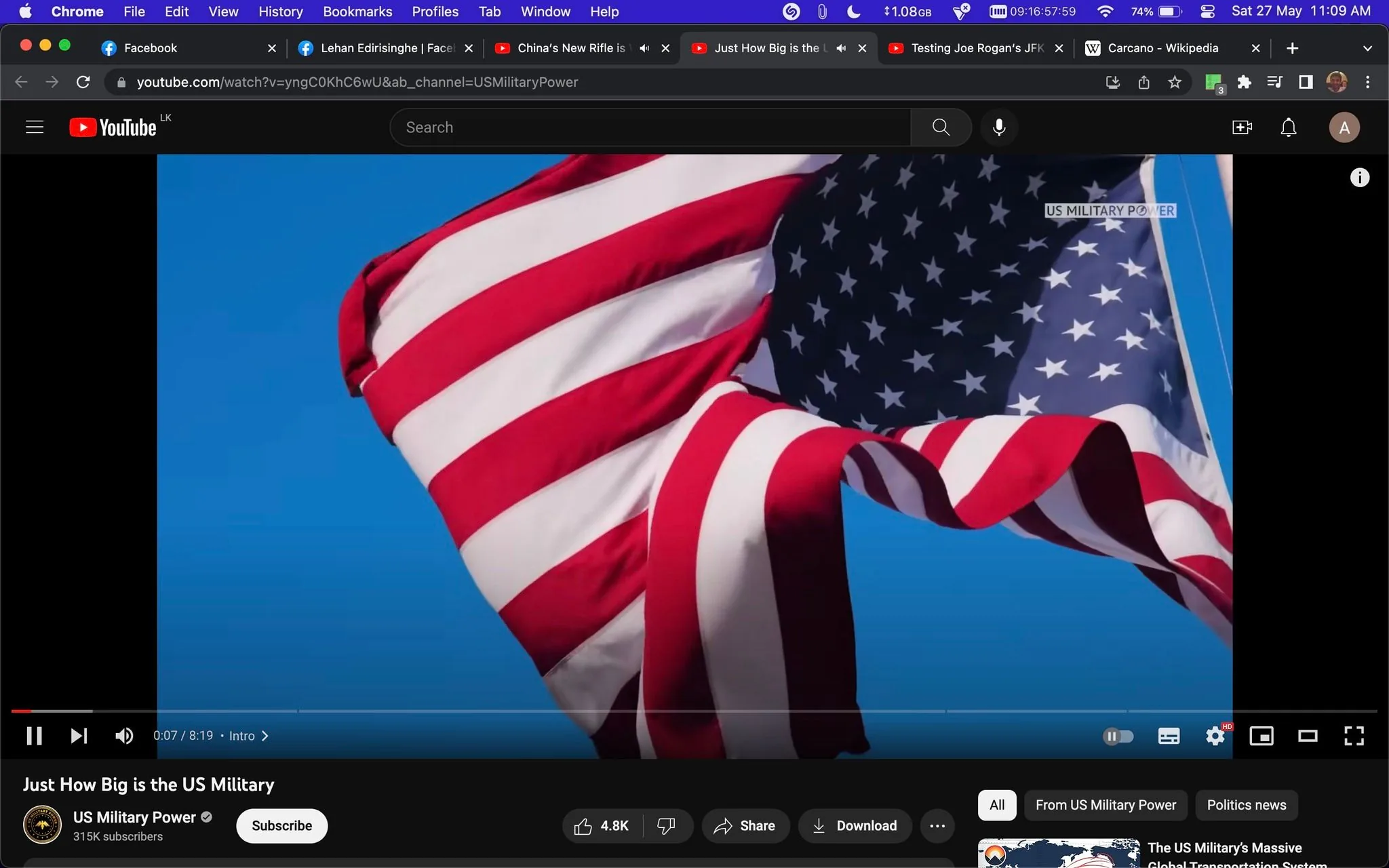The width and height of the screenshot is (1389, 868).
Task: Select the Next video button
Action: coord(79,736)
